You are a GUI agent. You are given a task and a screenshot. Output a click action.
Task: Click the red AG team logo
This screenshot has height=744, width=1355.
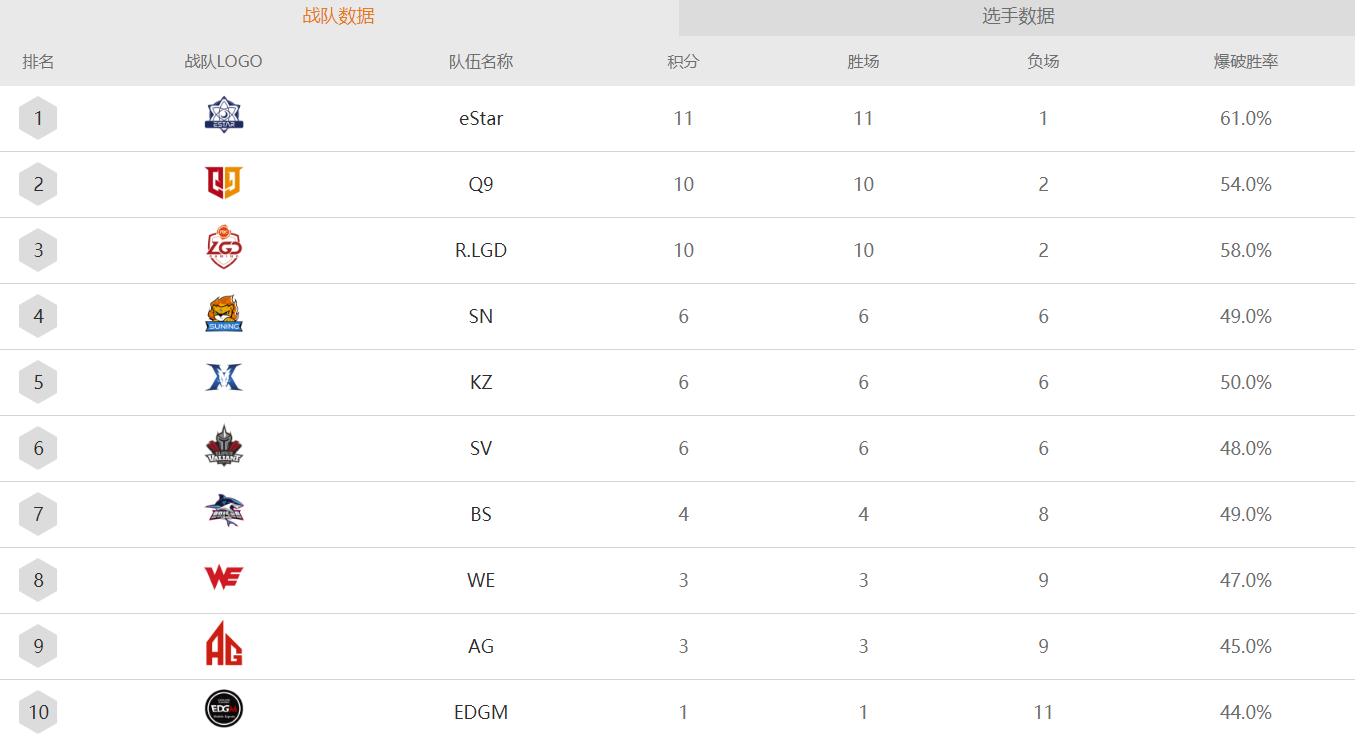click(x=224, y=643)
